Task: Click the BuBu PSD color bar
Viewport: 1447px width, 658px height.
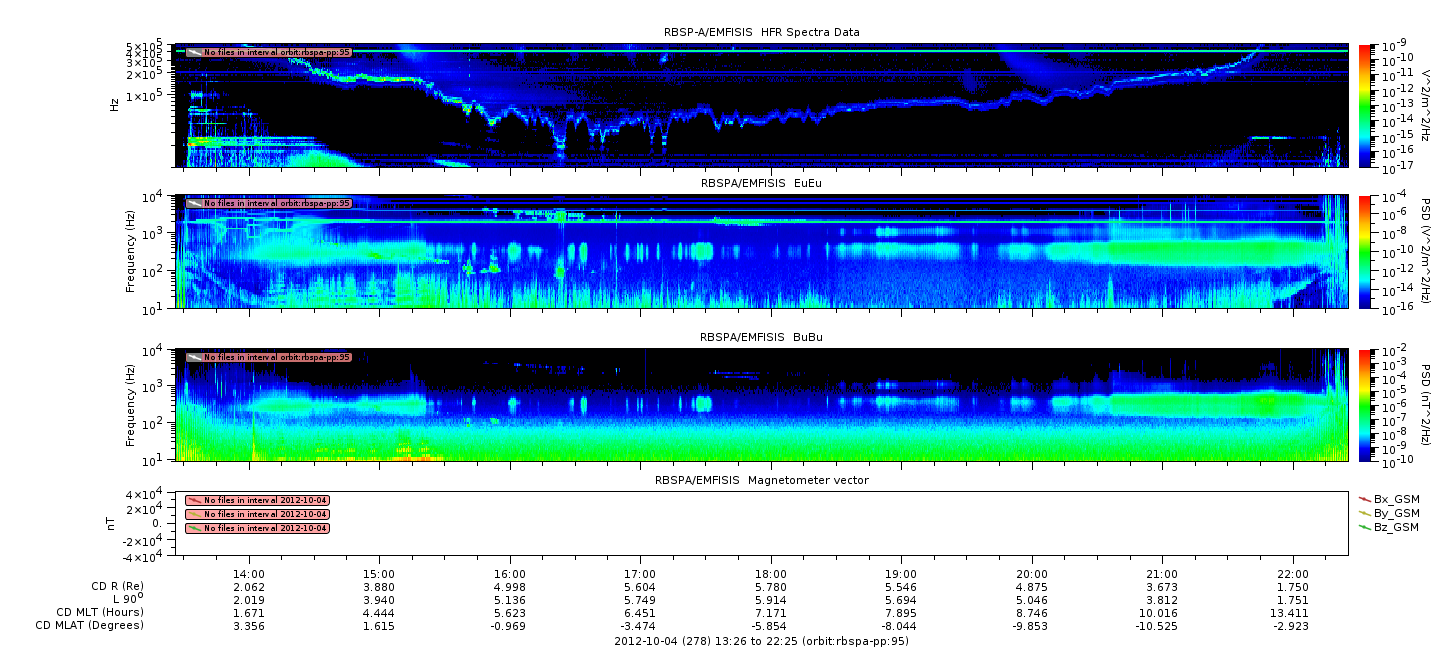Action: pos(1365,405)
